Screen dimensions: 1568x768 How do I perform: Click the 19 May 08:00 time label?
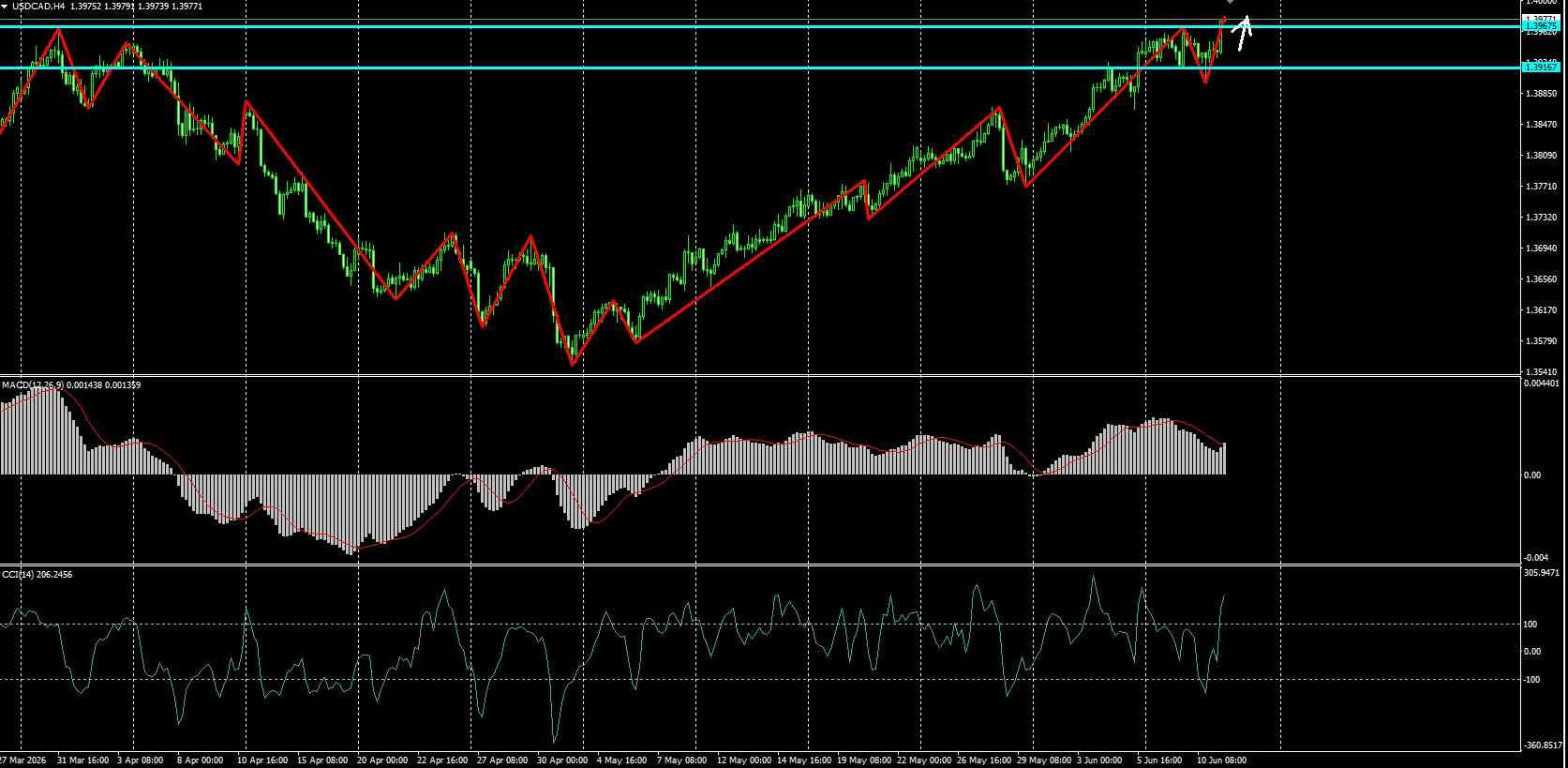[x=863, y=760]
